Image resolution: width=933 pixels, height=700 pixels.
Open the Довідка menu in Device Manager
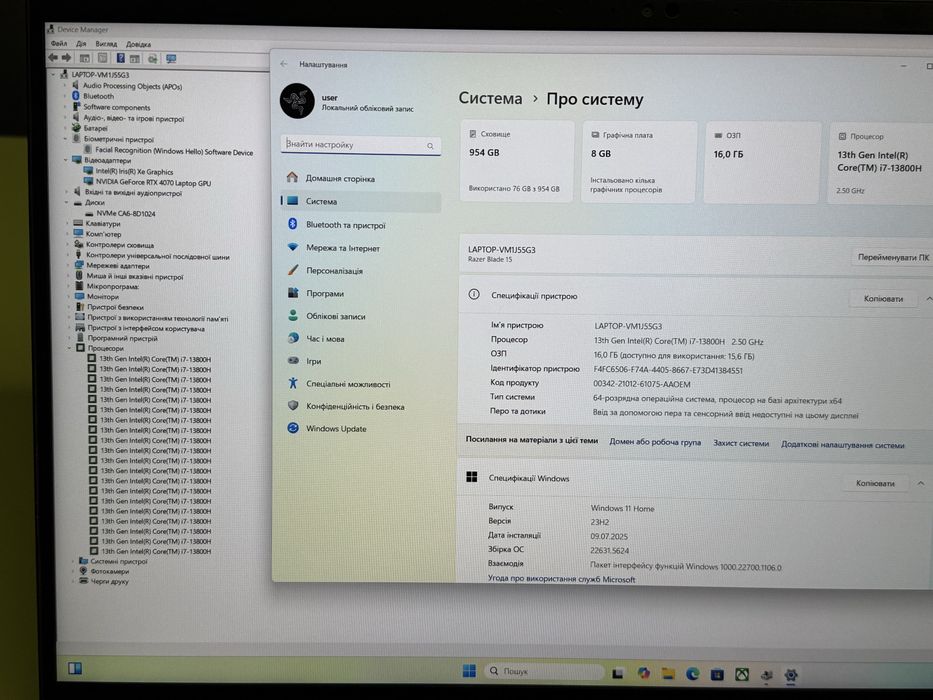coord(139,44)
